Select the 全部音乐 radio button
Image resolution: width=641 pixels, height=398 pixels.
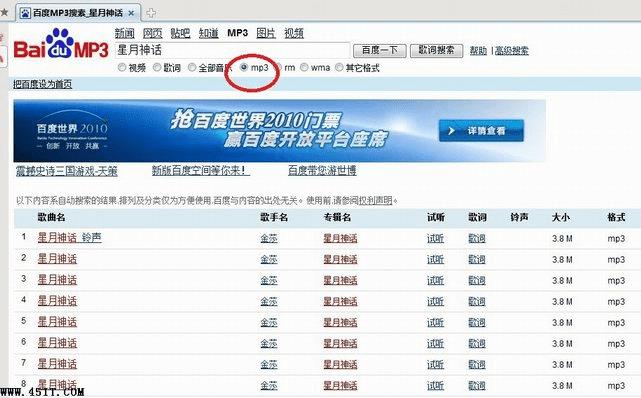pyautogui.click(x=192, y=67)
